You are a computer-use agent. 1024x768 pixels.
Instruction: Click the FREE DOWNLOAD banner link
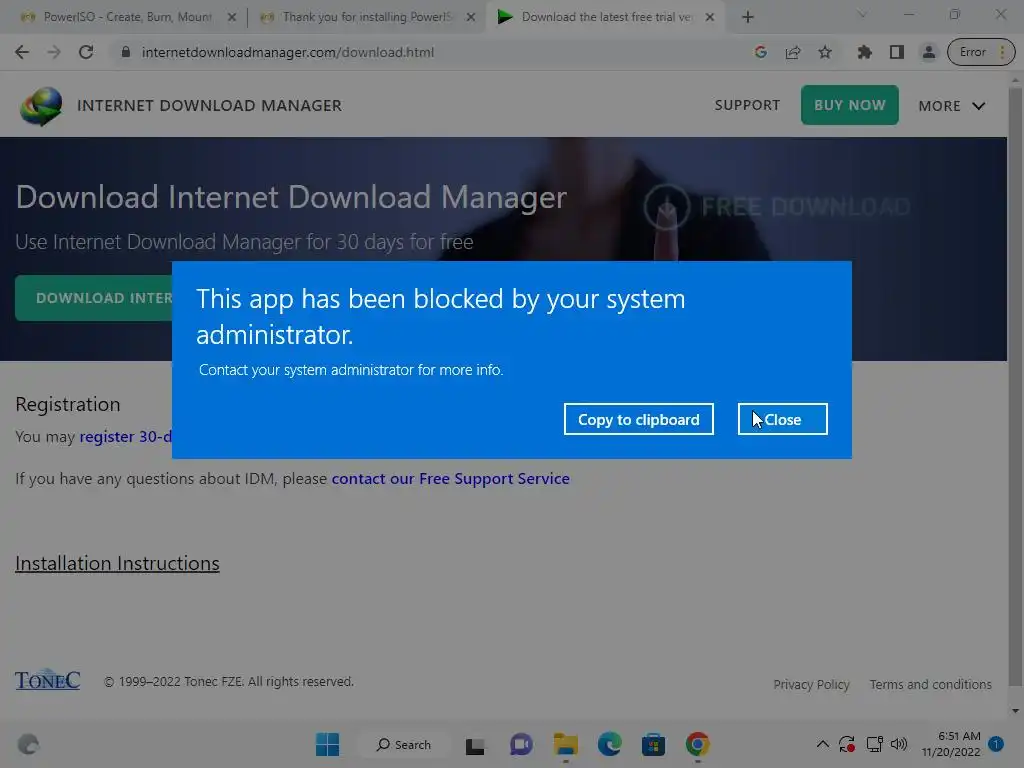tap(777, 206)
